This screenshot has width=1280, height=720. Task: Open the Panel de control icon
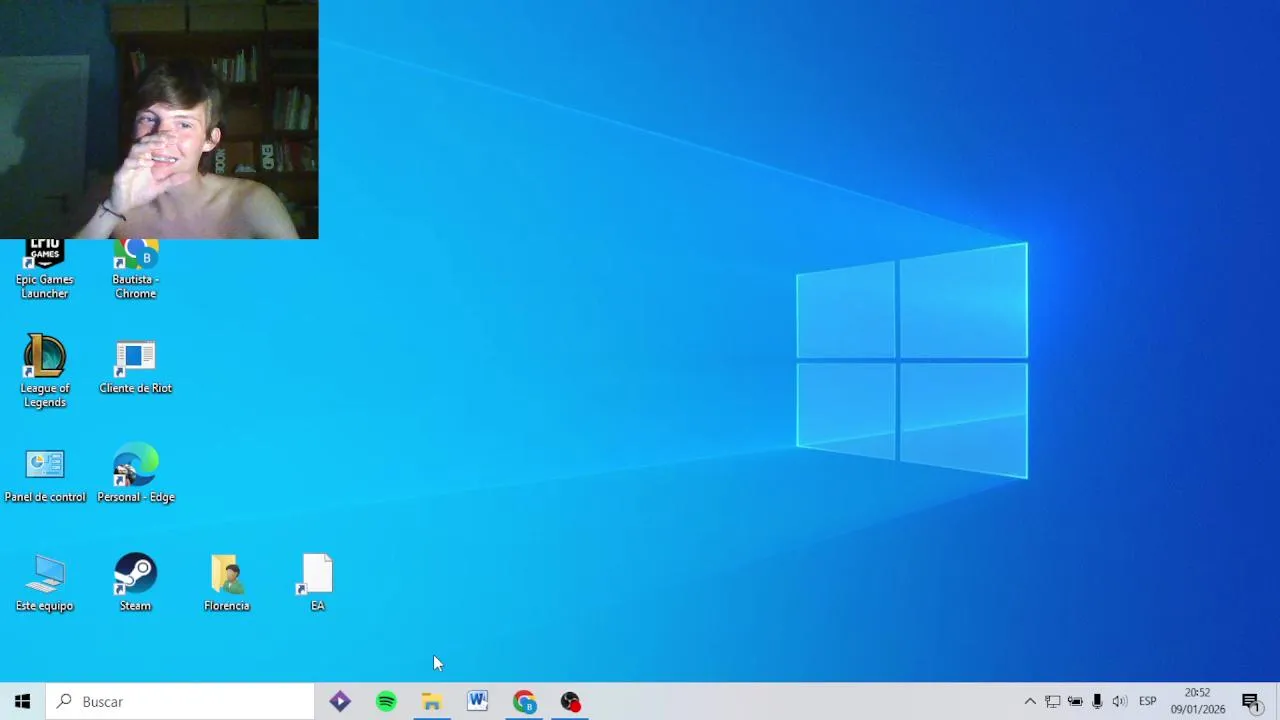pos(44,475)
